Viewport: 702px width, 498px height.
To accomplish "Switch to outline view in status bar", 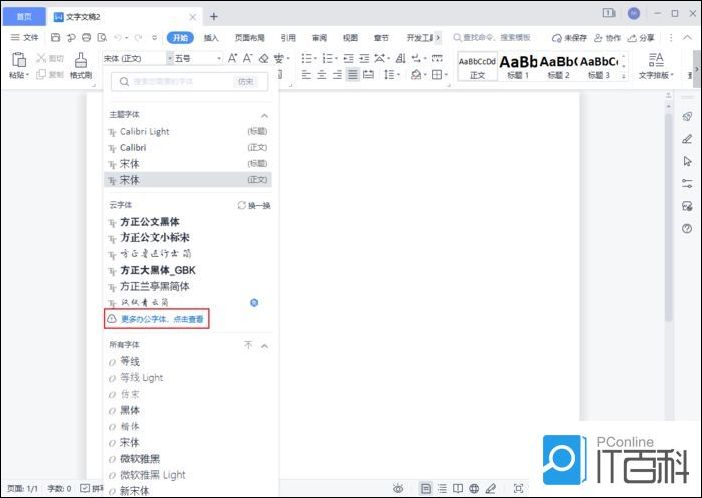I will 442,488.
